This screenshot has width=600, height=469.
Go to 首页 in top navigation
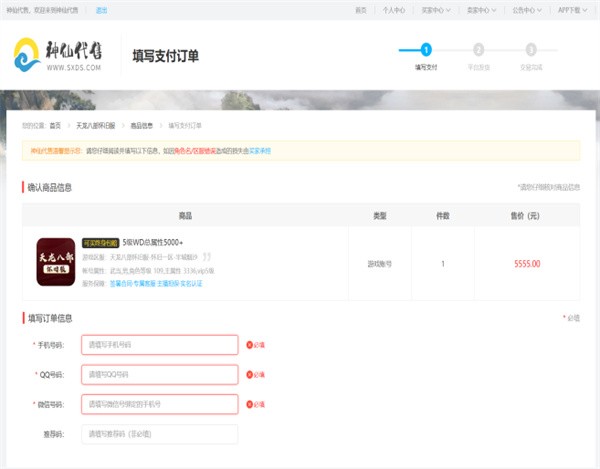360,10
